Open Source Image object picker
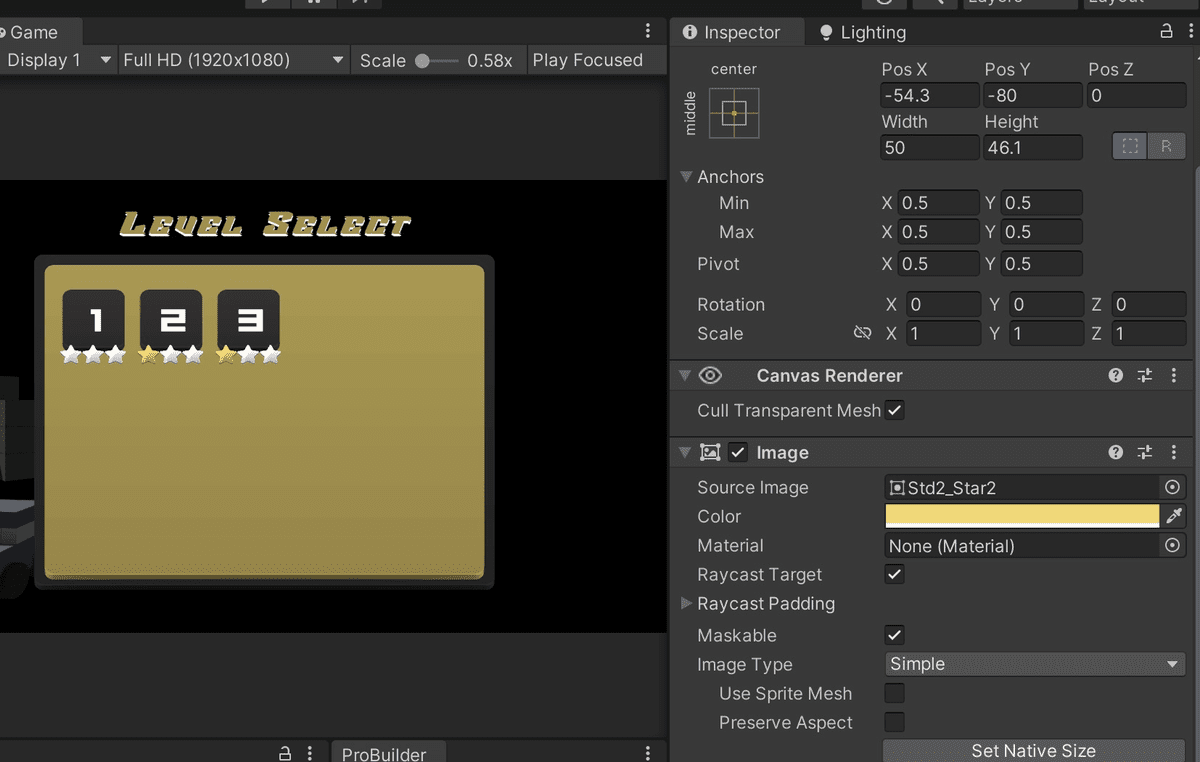1200x762 pixels. click(1172, 488)
